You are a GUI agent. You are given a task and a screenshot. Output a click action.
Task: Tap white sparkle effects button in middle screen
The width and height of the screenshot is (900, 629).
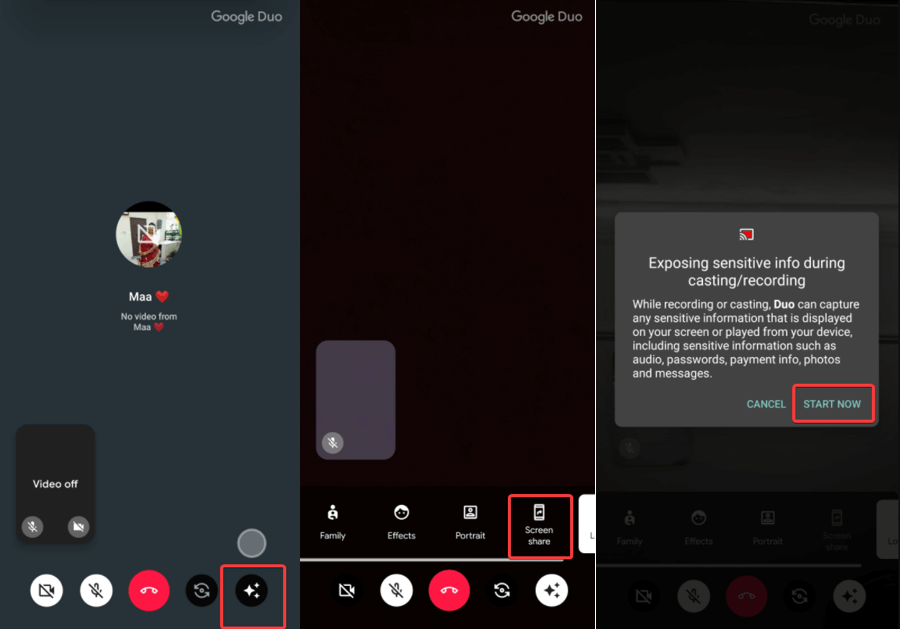(x=552, y=590)
